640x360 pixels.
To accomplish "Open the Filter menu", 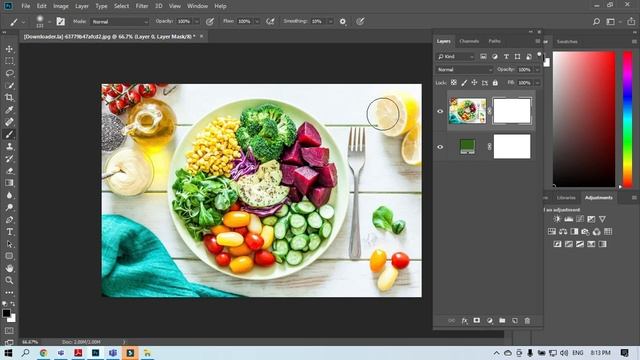I will click(142, 6).
